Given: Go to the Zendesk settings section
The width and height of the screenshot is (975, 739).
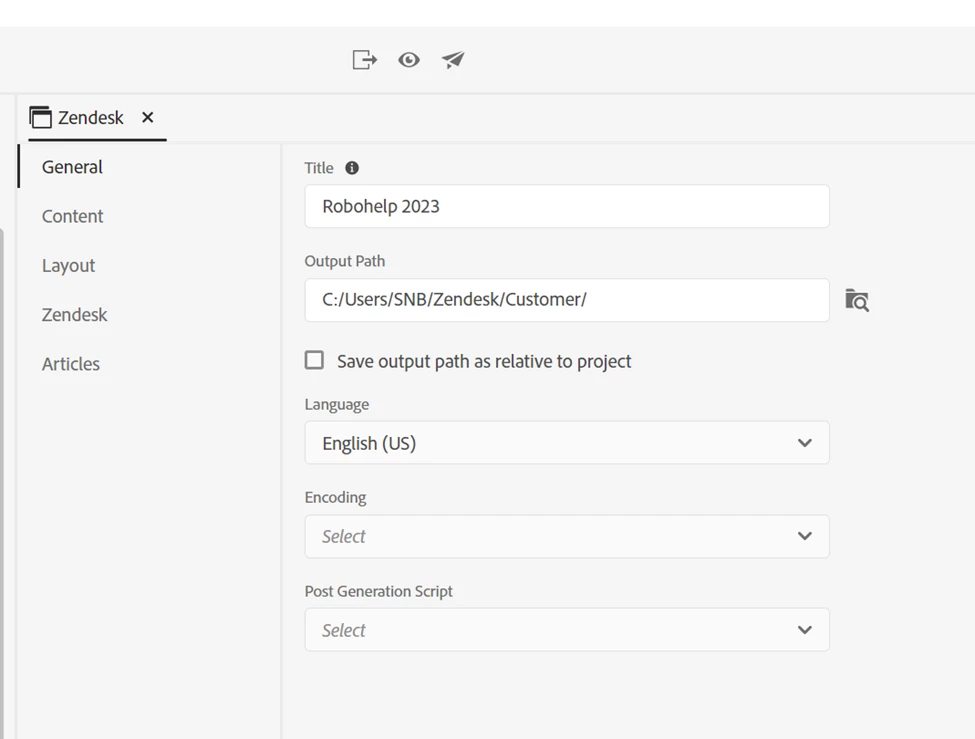Looking at the screenshot, I should pos(75,314).
